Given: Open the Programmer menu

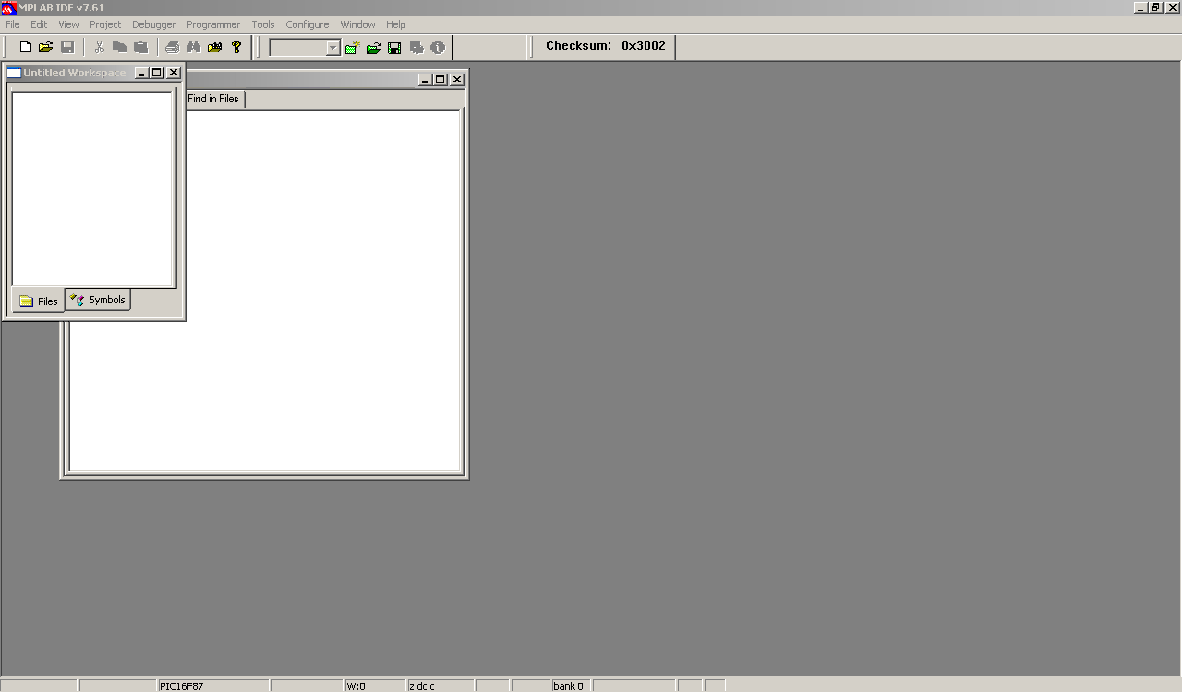Looking at the screenshot, I should [x=213, y=24].
